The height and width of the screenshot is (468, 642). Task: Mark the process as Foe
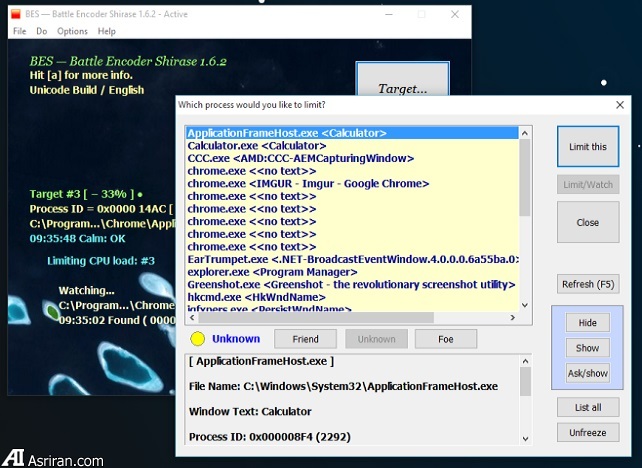445,339
